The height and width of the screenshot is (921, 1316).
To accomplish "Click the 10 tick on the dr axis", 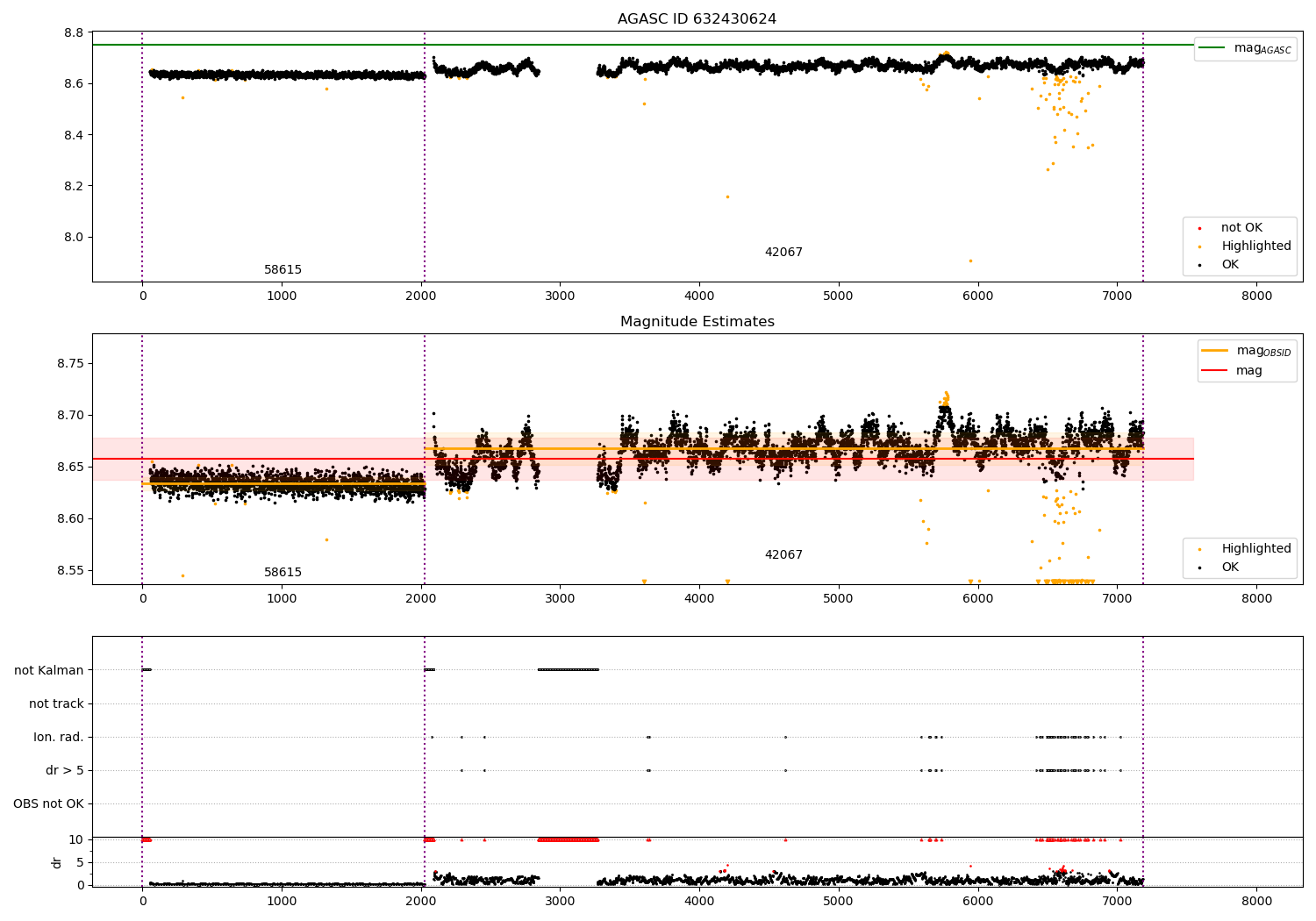I will tap(76, 839).
